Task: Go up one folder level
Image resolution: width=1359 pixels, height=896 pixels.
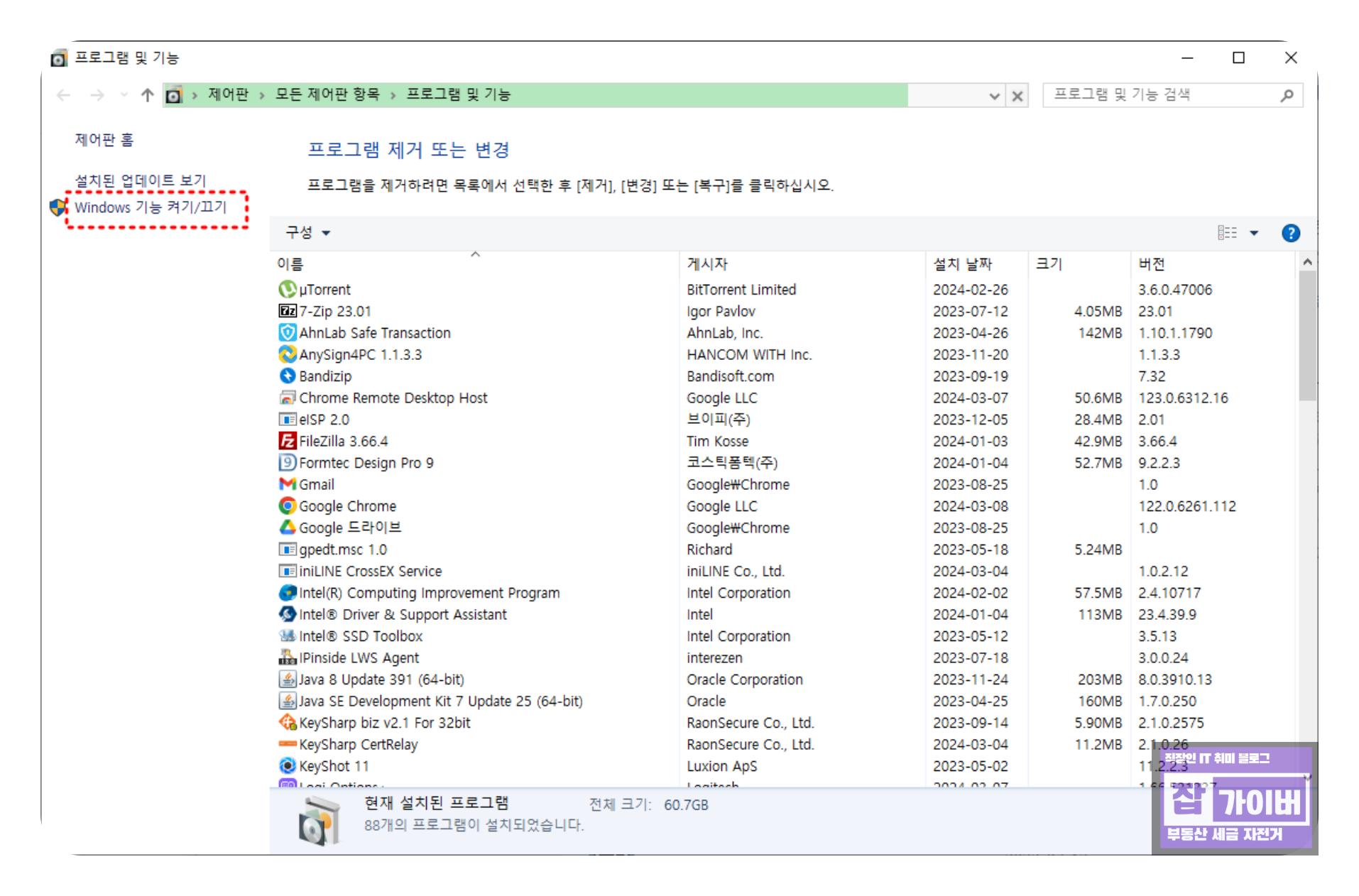Action: (x=147, y=95)
